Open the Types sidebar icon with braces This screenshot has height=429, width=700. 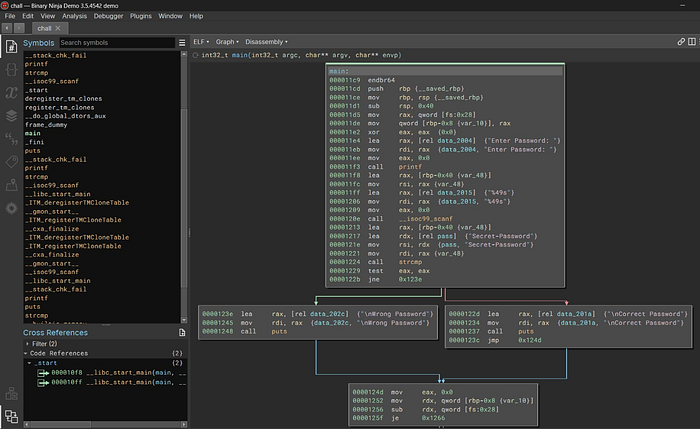[10, 69]
